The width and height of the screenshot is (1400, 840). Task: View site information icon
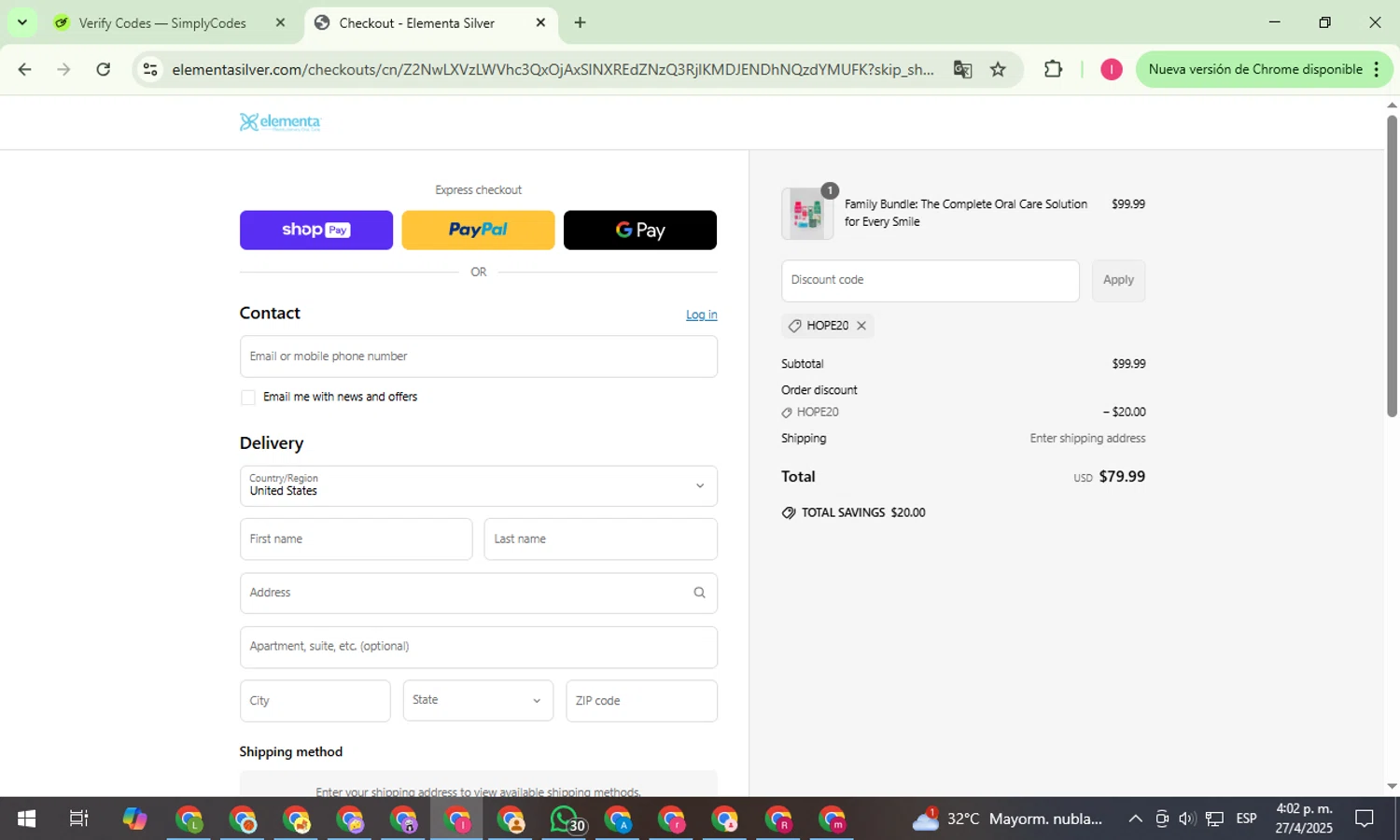(x=150, y=69)
